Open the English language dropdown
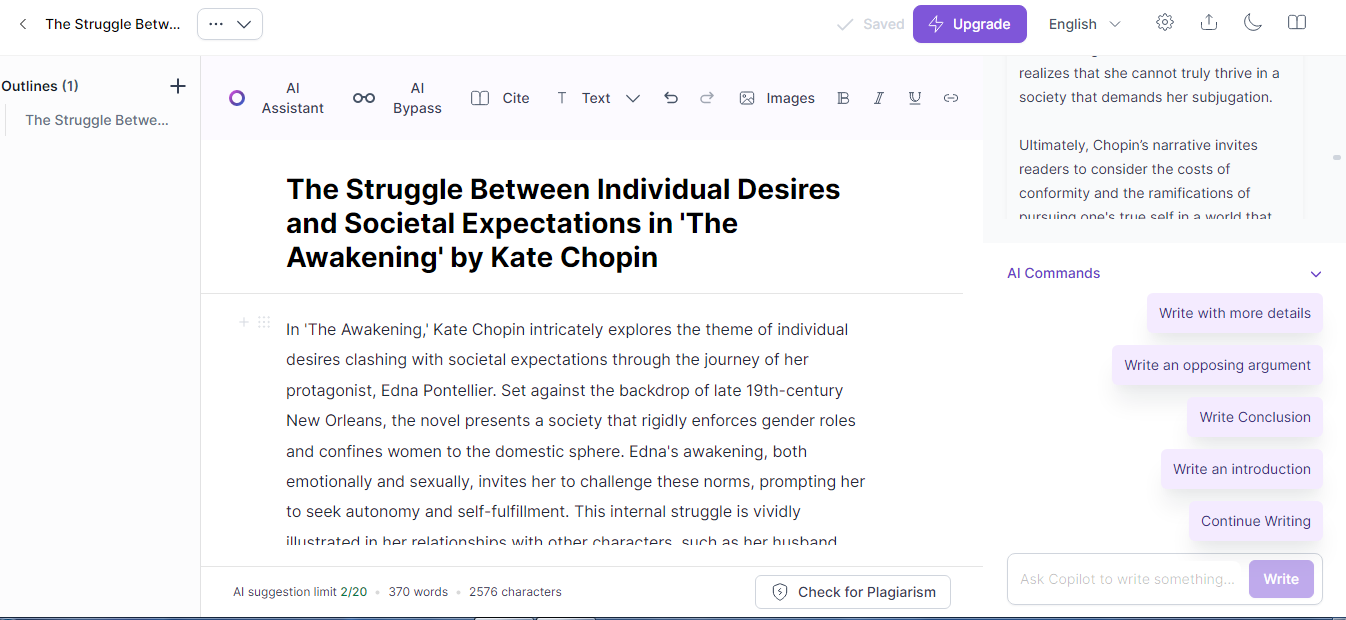The image size is (1346, 620). [1085, 24]
